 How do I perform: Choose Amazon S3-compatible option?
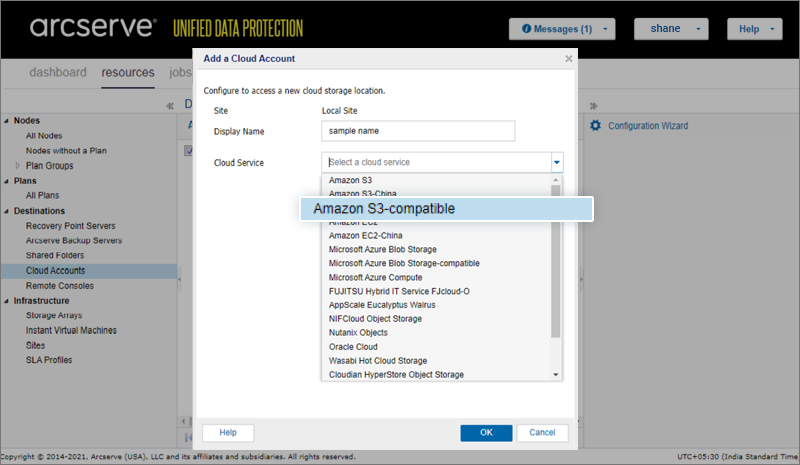coord(446,209)
